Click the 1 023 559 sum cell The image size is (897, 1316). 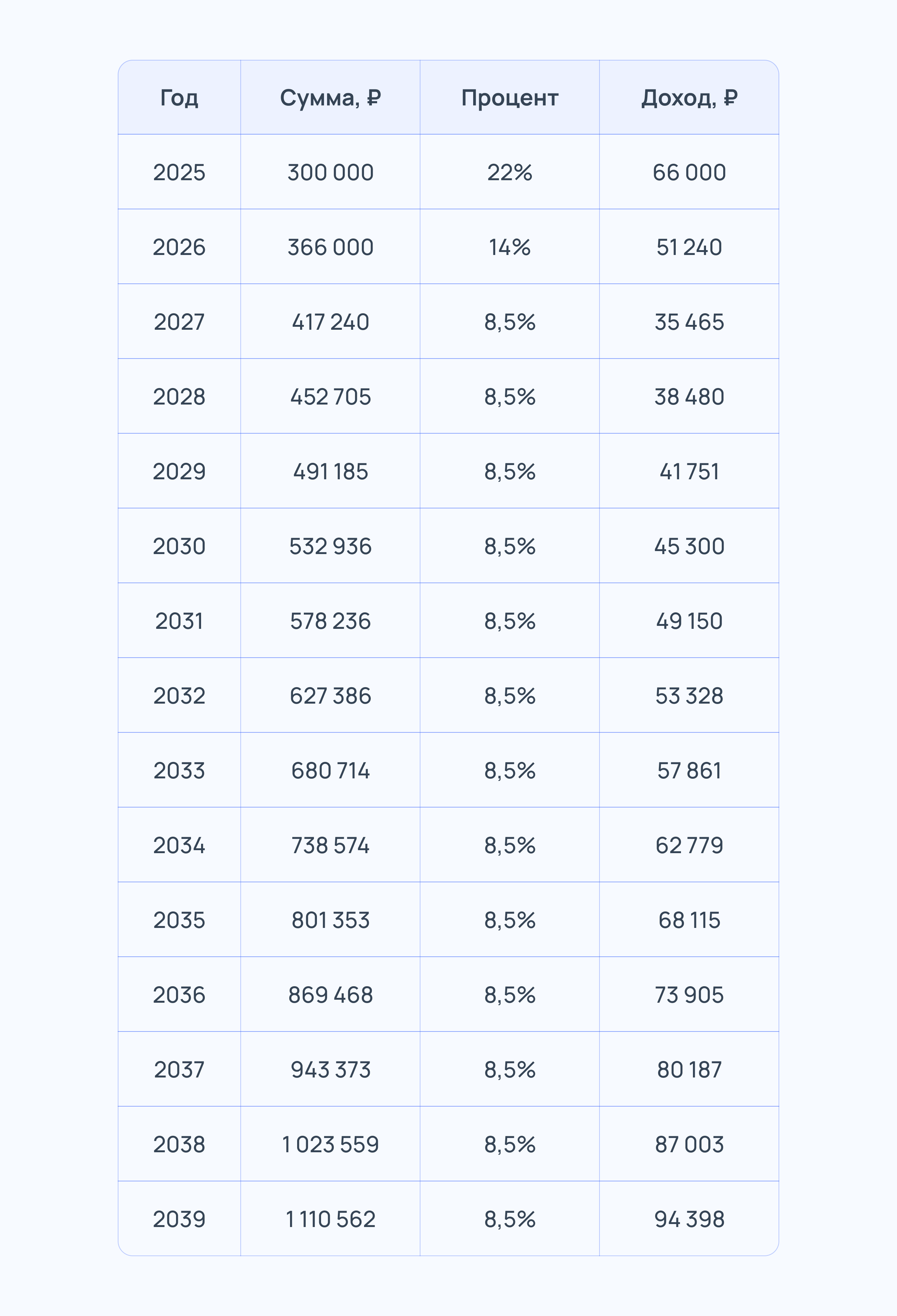[330, 1144]
